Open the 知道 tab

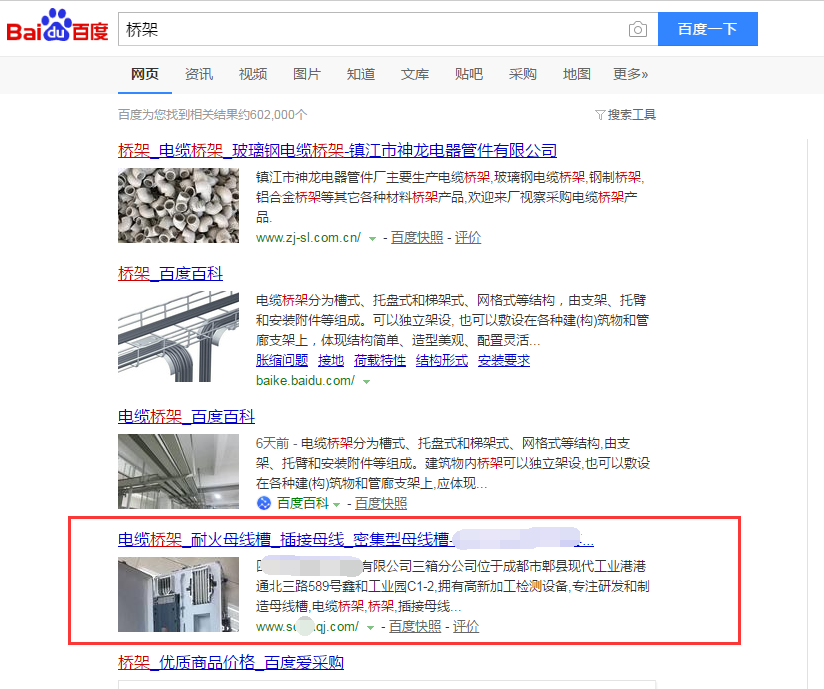(x=361, y=74)
